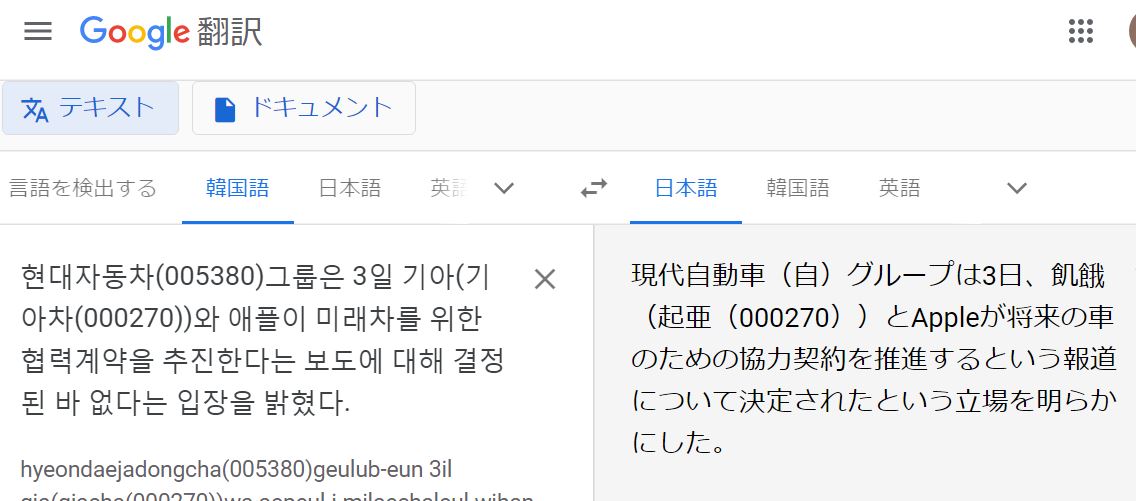The image size is (1136, 501).
Task: Select テキスト translation mode
Action: (90, 108)
